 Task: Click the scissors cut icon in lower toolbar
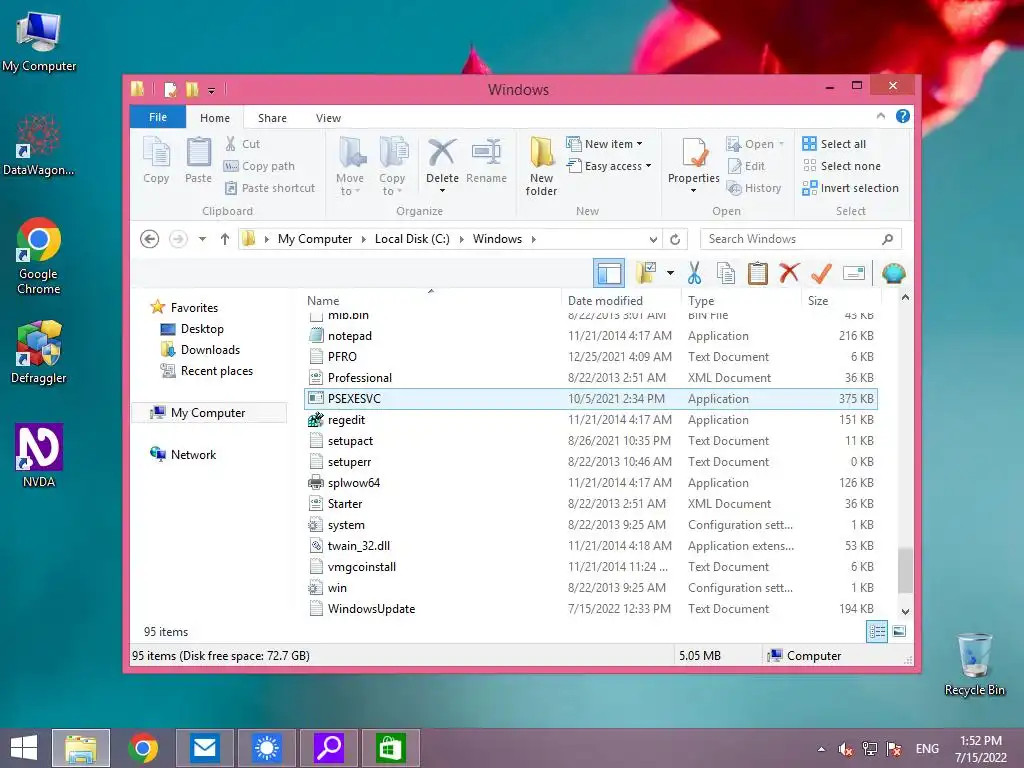coord(694,273)
